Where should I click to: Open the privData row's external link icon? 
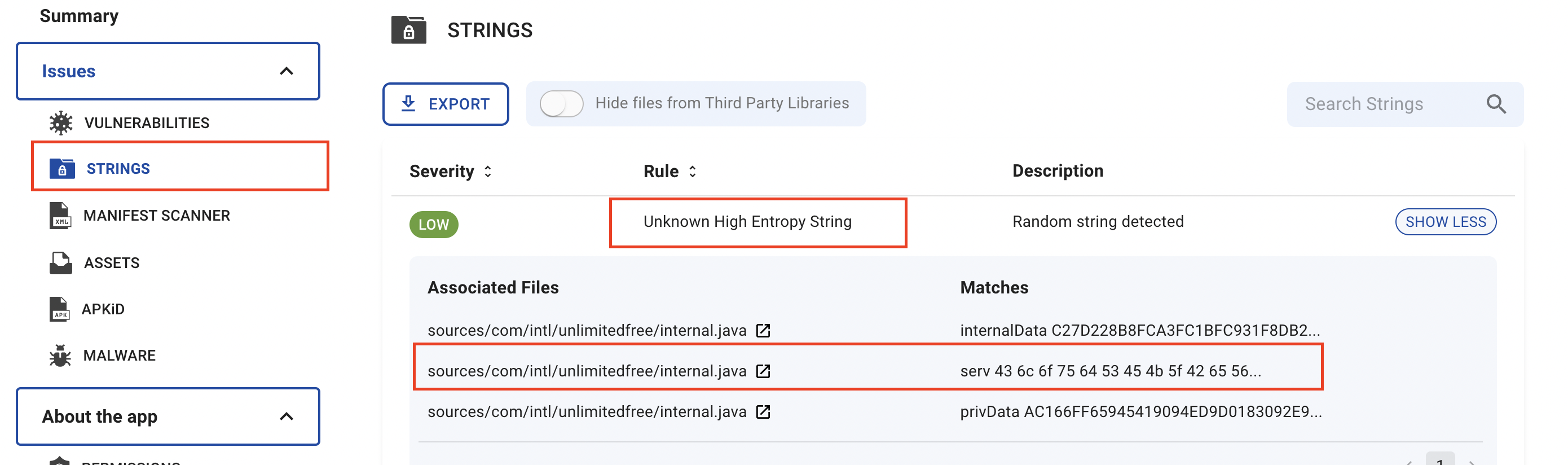pyautogui.click(x=763, y=412)
